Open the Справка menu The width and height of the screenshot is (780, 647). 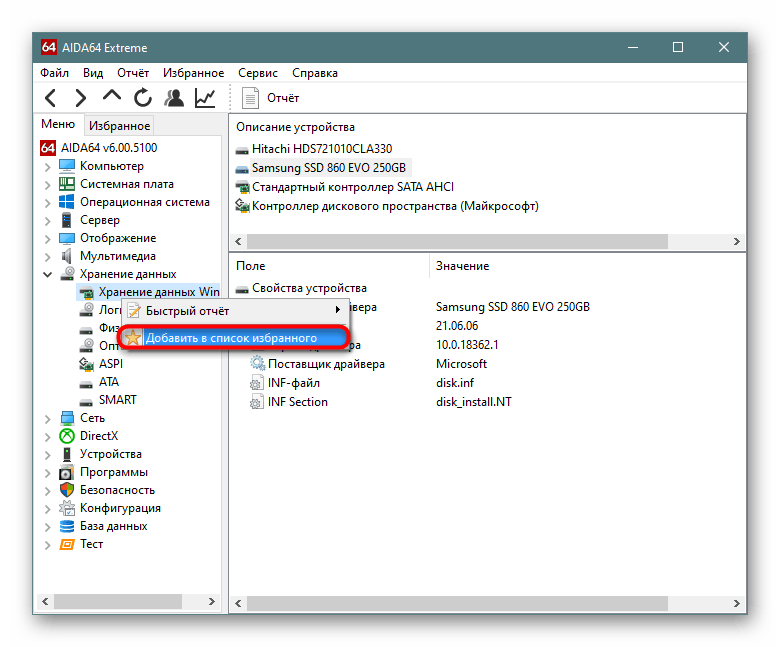(x=315, y=73)
